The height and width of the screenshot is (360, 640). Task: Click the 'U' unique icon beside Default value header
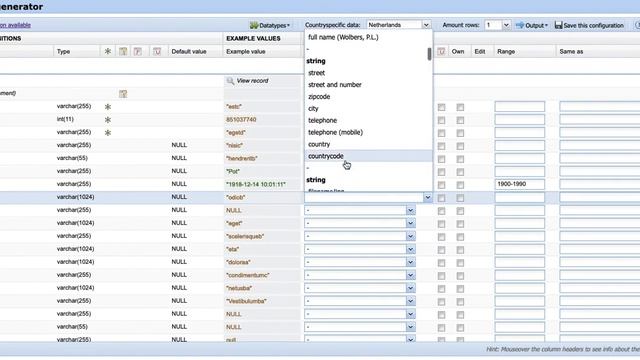157,51
